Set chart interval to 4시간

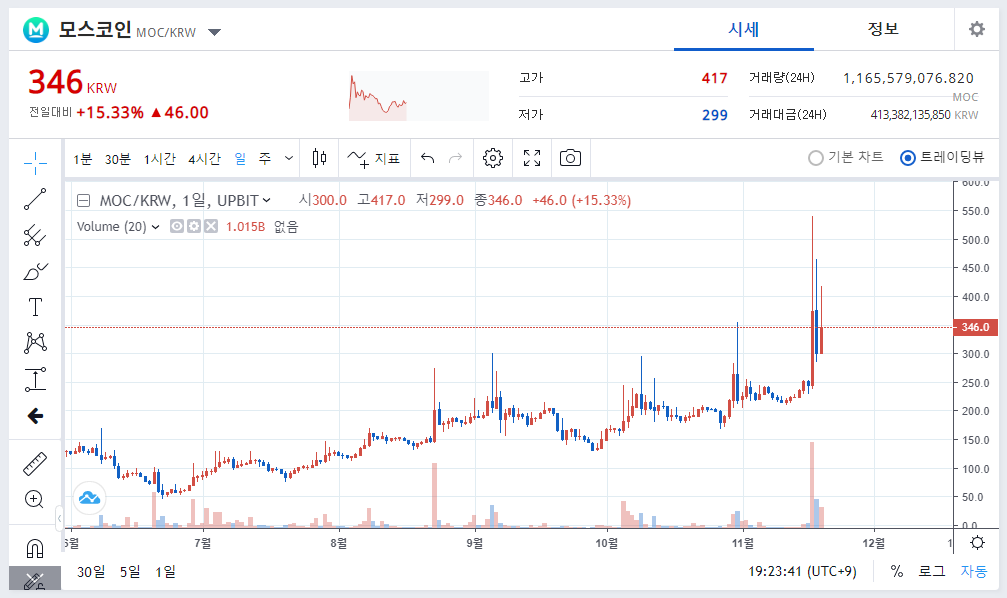pyautogui.click(x=204, y=159)
